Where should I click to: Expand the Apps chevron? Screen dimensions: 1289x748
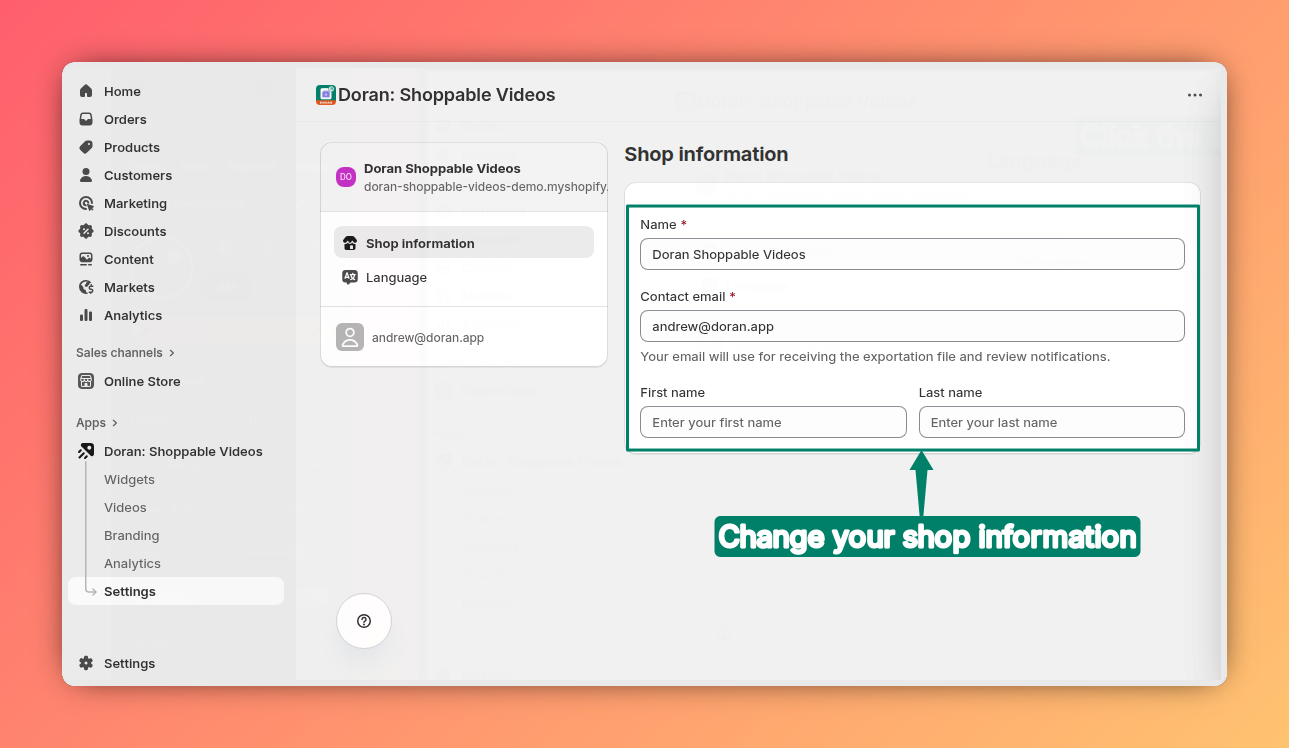[115, 423]
